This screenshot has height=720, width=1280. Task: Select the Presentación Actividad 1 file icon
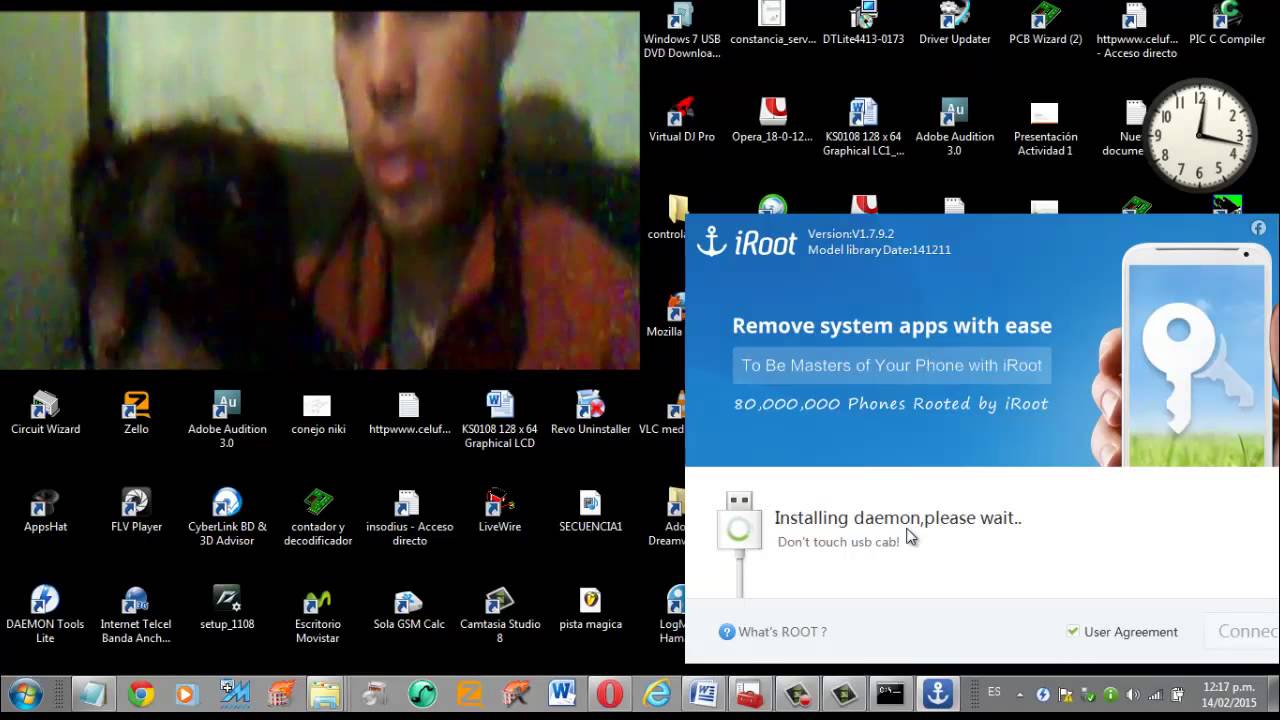coord(1045,127)
